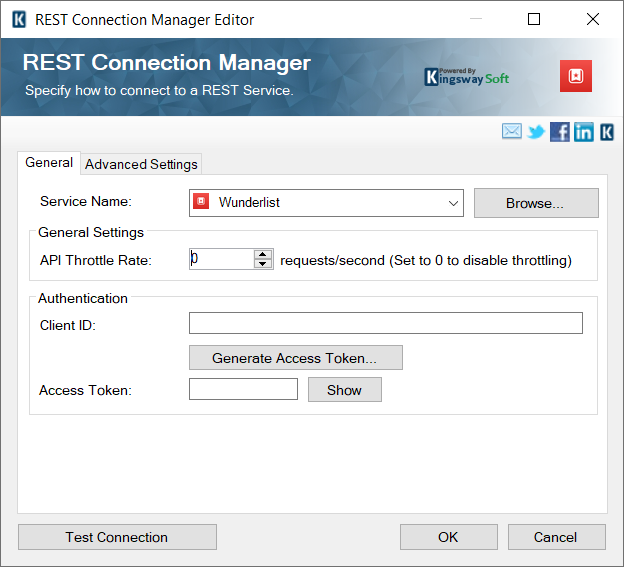Click Generate Access Token... button
Viewport: 624px width, 567px height.
tap(296, 358)
